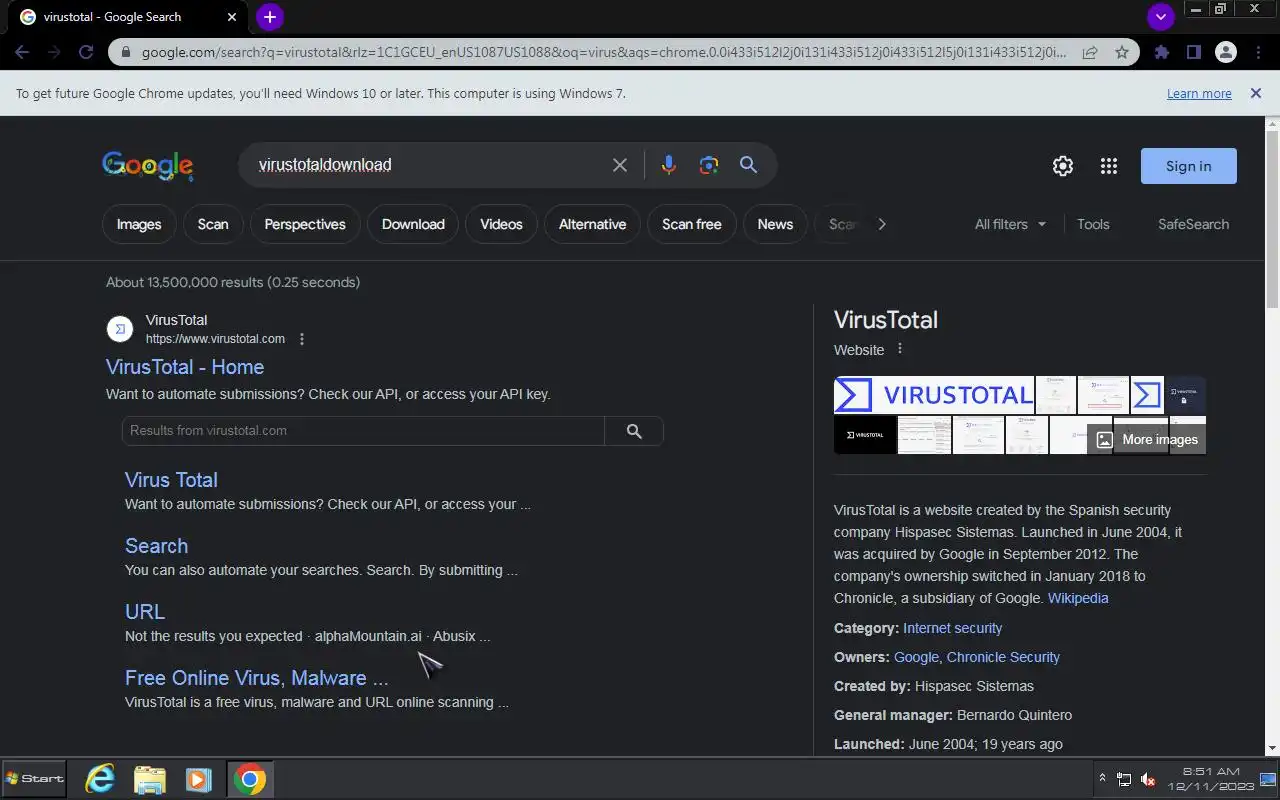1280x800 pixels.
Task: Open knowledge panel more options menu
Action: [899, 349]
